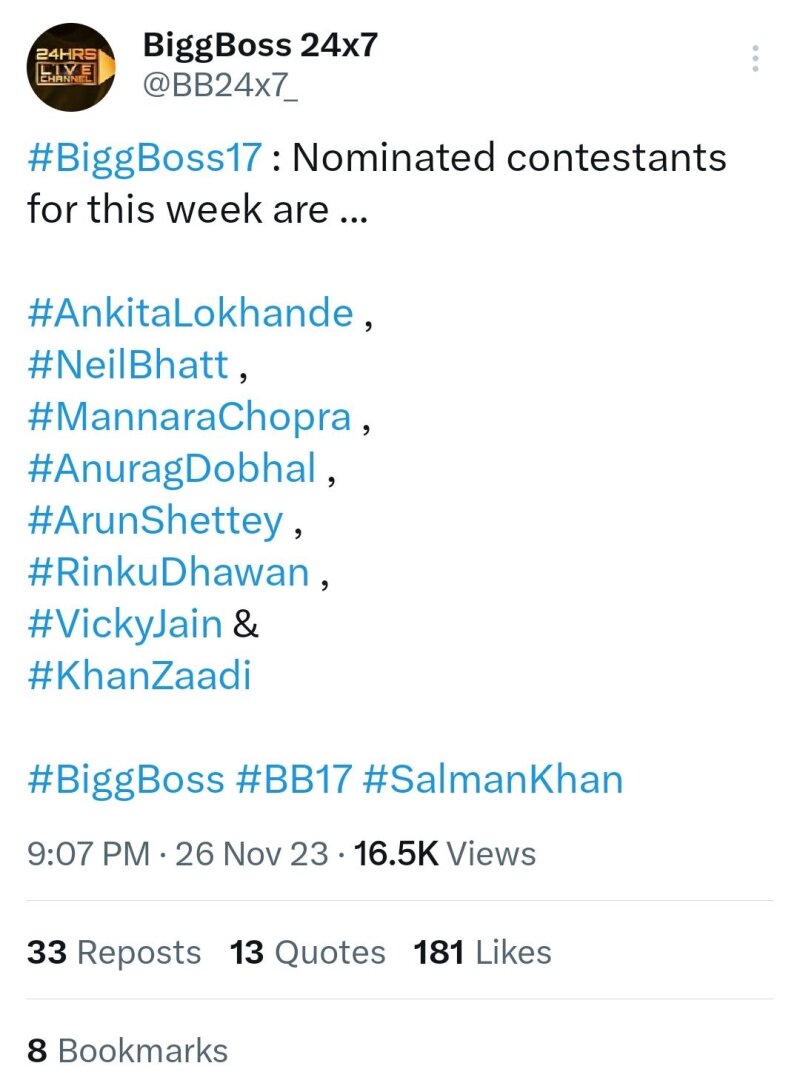The height and width of the screenshot is (1080, 800).
Task: Tap the BiggBoss 24x7 profile avatar
Action: point(67,69)
